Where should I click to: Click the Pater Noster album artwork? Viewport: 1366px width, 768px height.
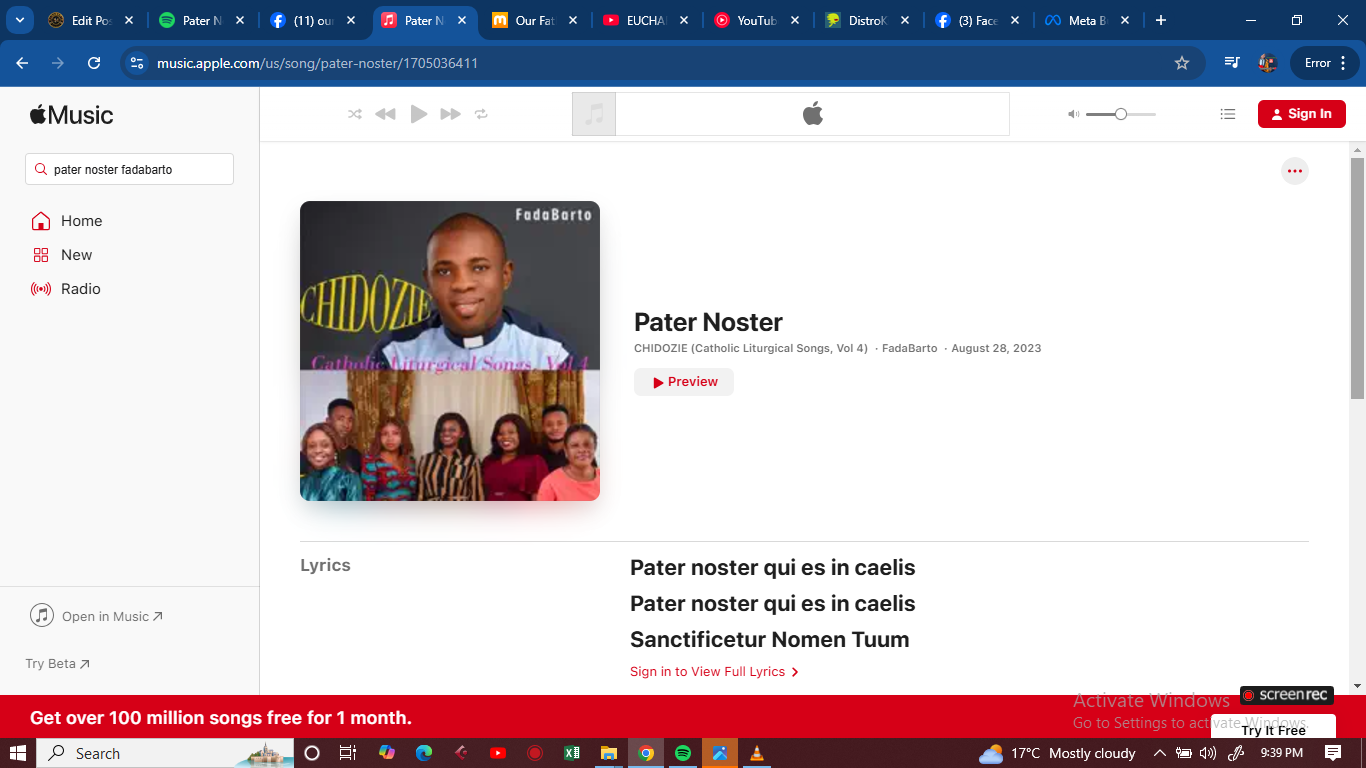click(x=450, y=351)
